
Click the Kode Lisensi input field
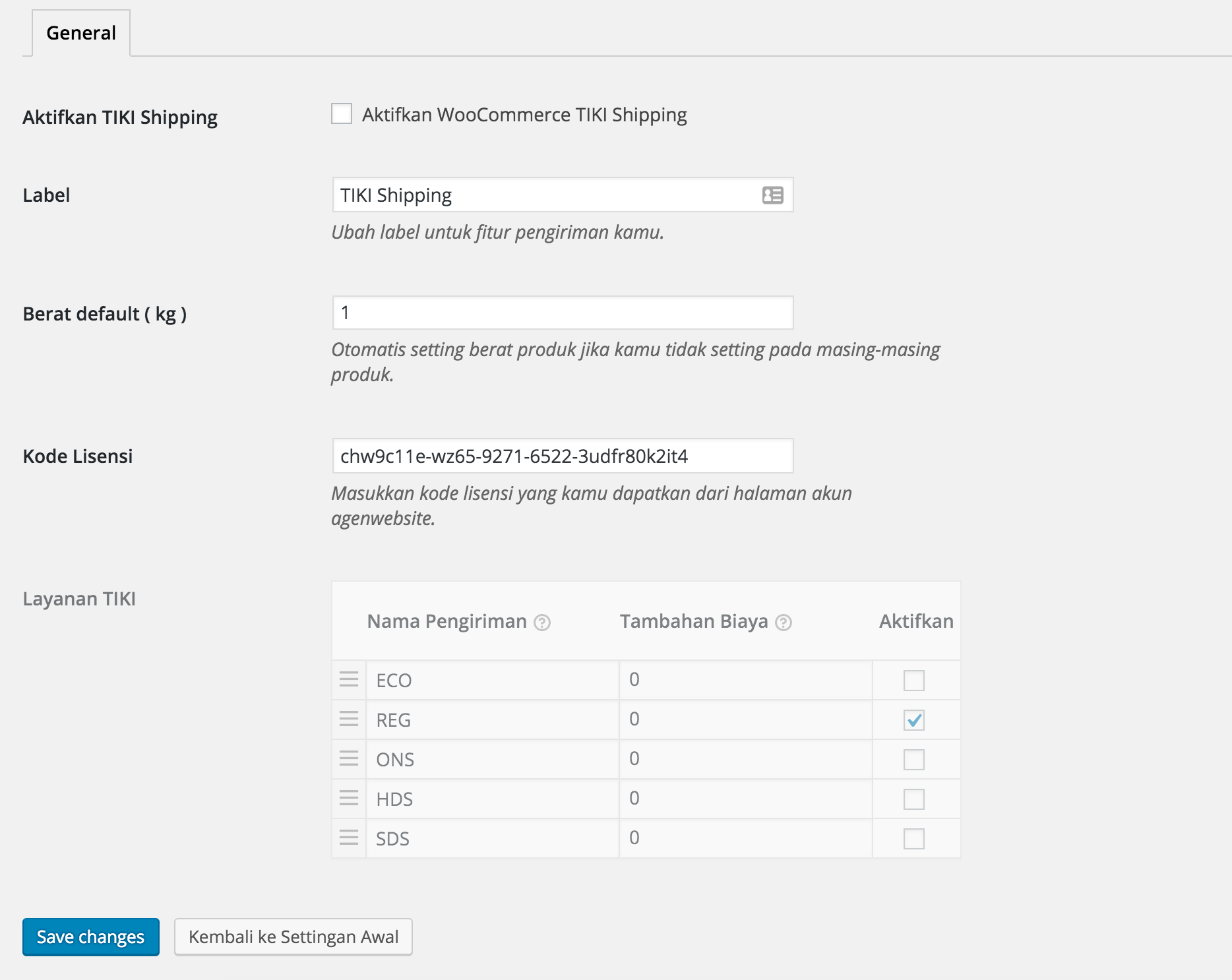click(563, 456)
